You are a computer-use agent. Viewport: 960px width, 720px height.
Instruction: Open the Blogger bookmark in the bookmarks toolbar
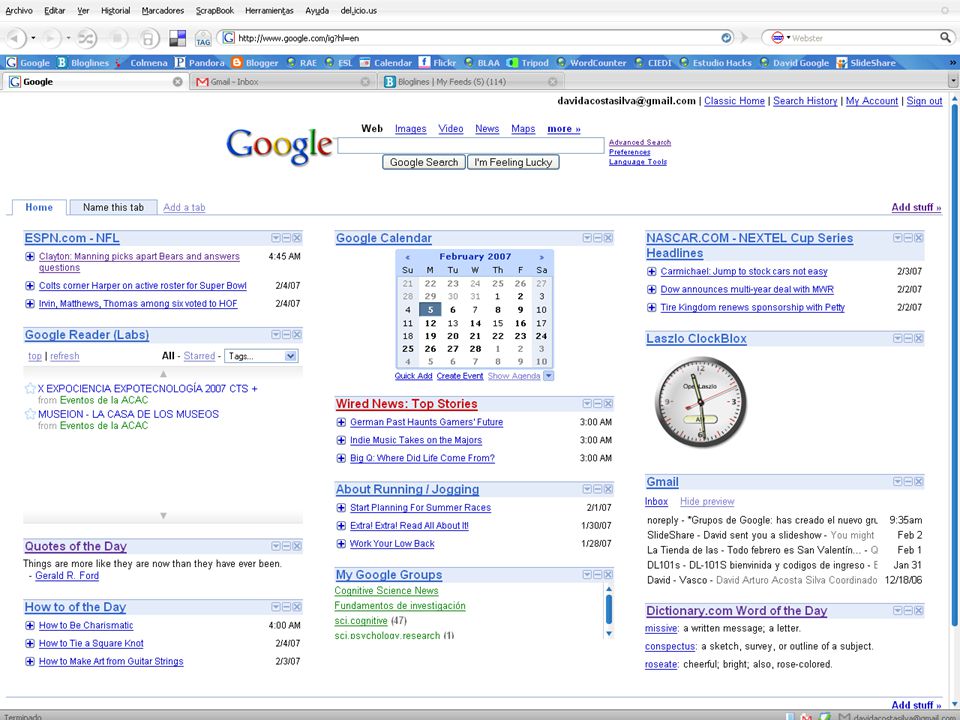(255, 62)
